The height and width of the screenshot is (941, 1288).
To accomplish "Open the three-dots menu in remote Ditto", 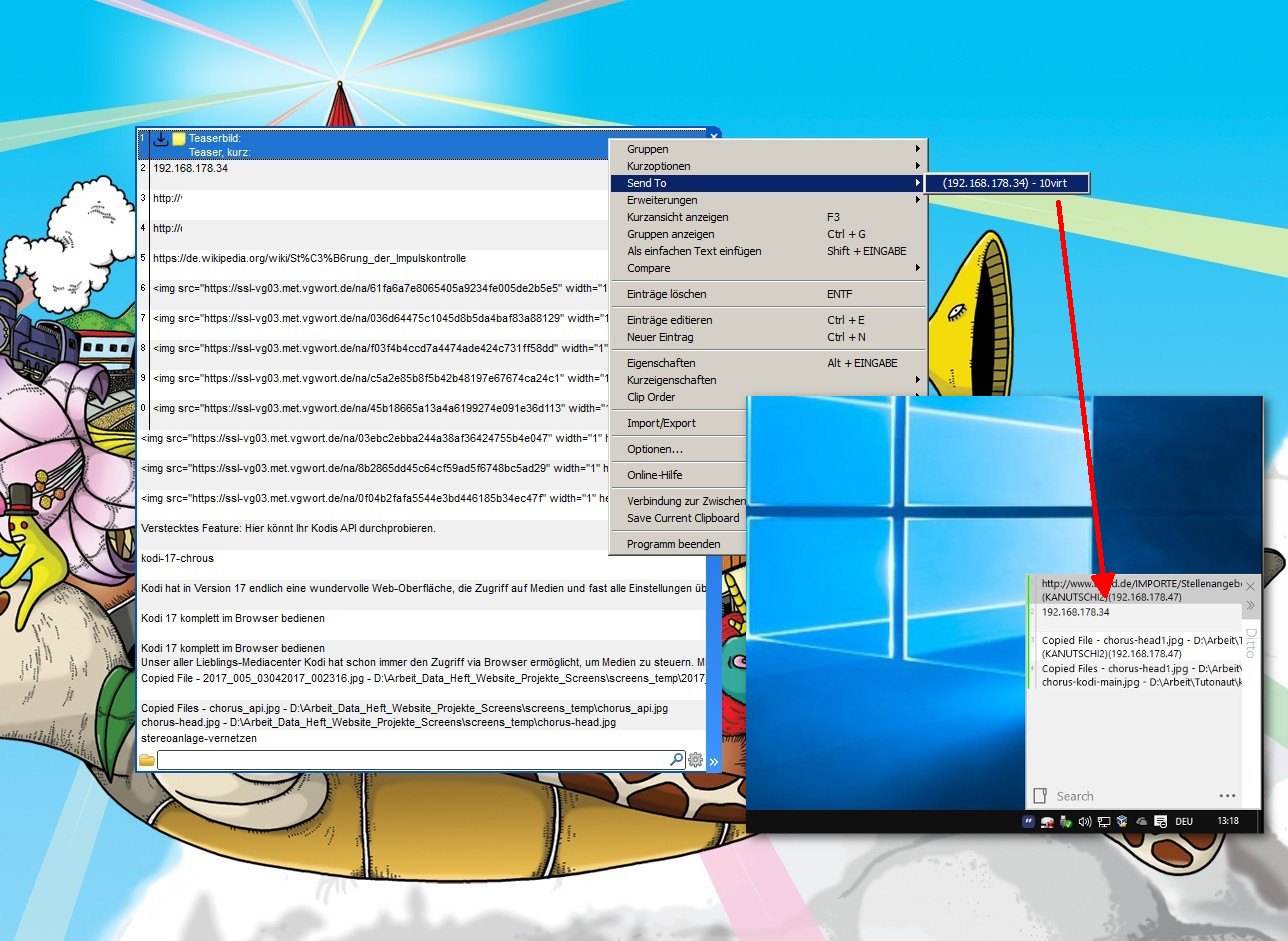I will point(1227,796).
